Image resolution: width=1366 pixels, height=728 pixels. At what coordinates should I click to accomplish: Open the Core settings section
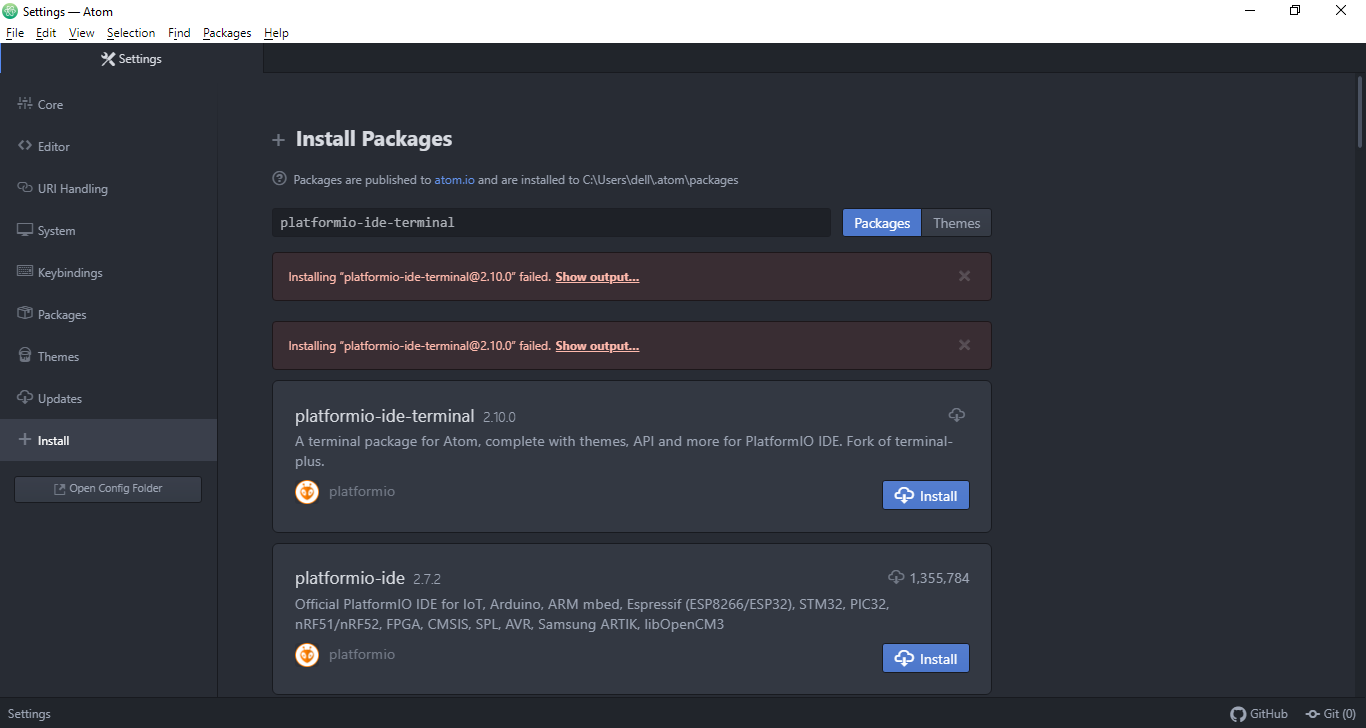(x=50, y=104)
